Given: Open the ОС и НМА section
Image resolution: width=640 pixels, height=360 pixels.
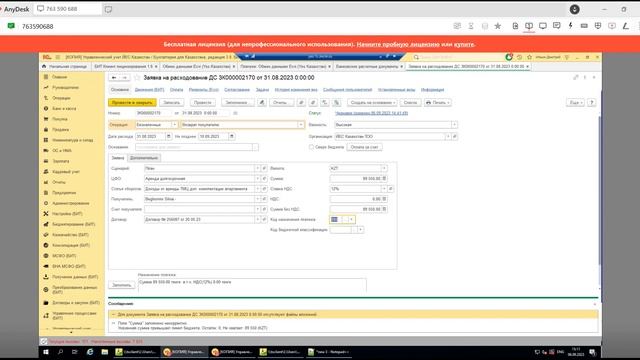Looking at the screenshot, I should point(62,151).
